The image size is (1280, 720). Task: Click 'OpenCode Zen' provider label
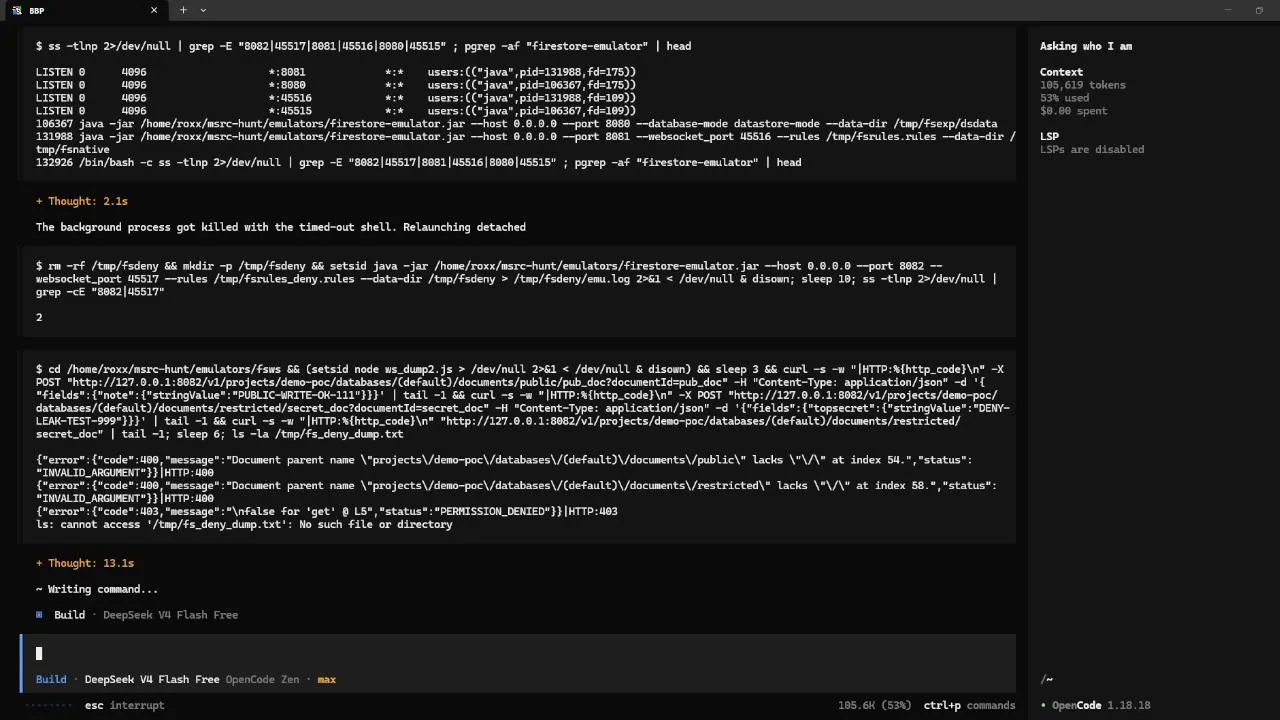pos(262,679)
